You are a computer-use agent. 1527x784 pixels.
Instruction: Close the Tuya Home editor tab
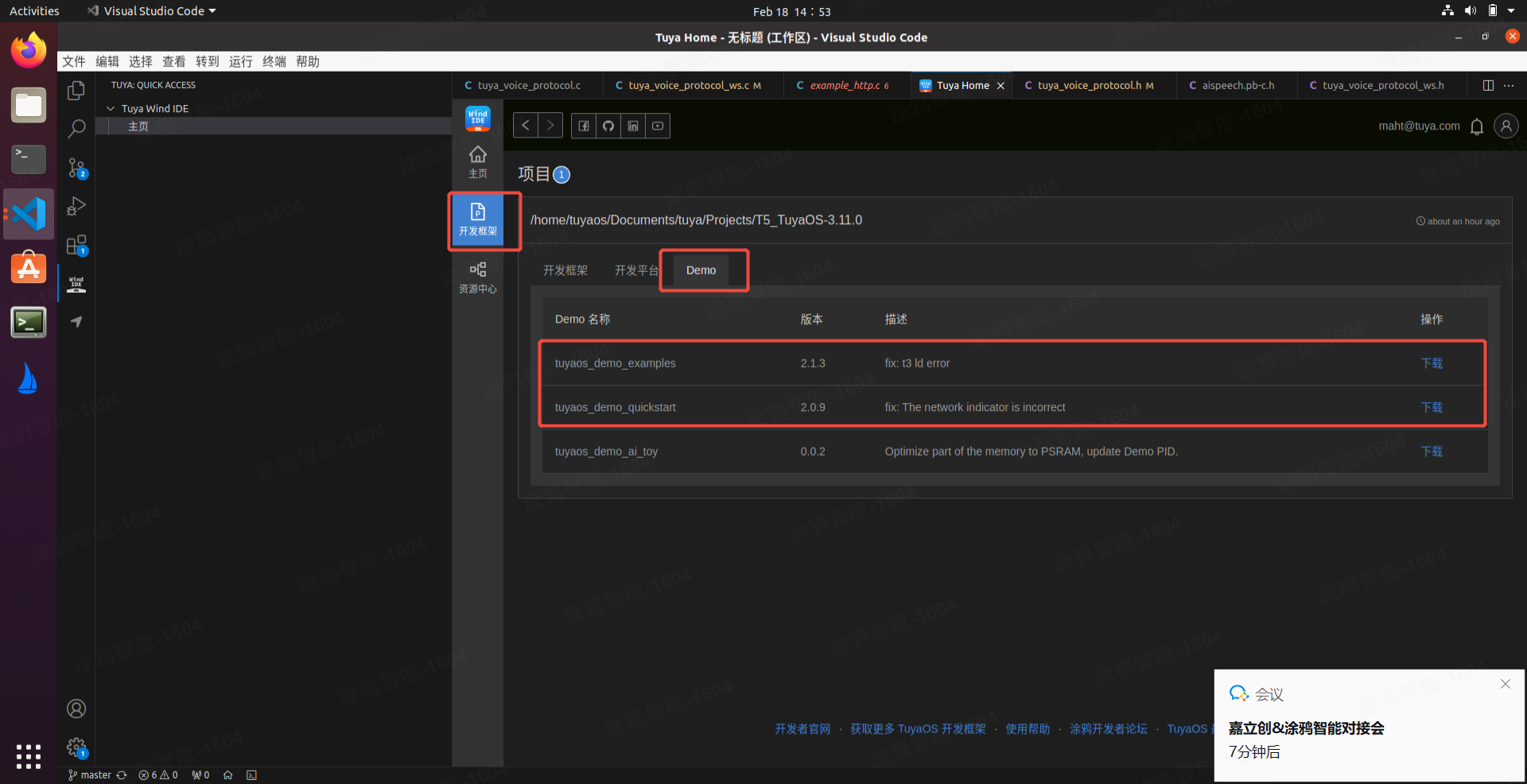(x=1001, y=86)
